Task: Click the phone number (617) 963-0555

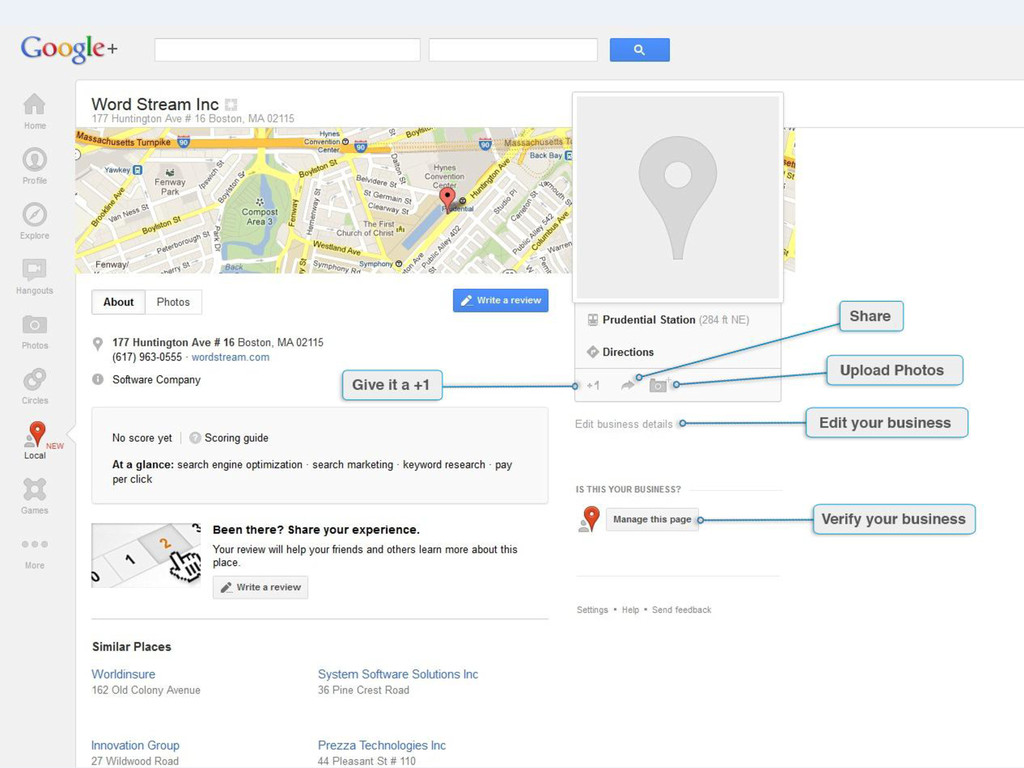Action: click(x=147, y=357)
